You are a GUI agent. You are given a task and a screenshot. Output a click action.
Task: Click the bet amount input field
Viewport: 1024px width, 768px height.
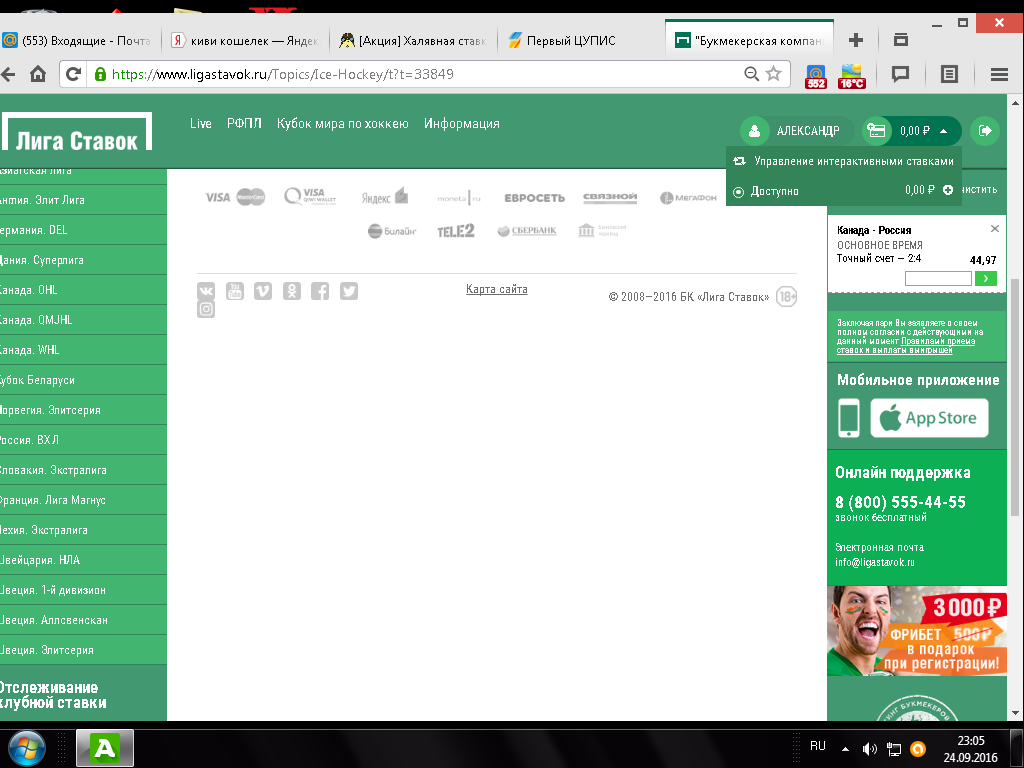[938, 279]
